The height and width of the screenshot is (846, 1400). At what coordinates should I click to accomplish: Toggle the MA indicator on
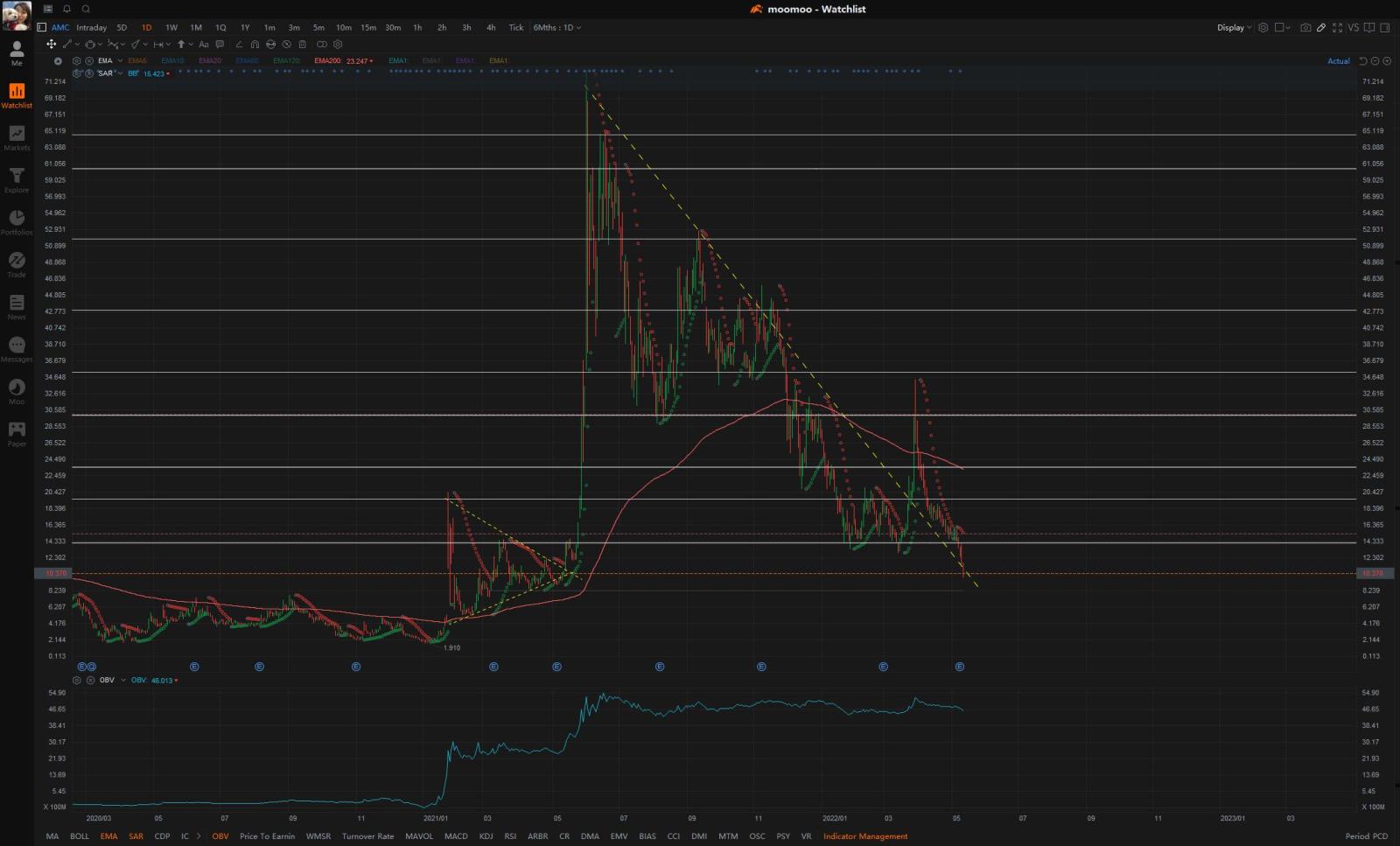(52, 836)
